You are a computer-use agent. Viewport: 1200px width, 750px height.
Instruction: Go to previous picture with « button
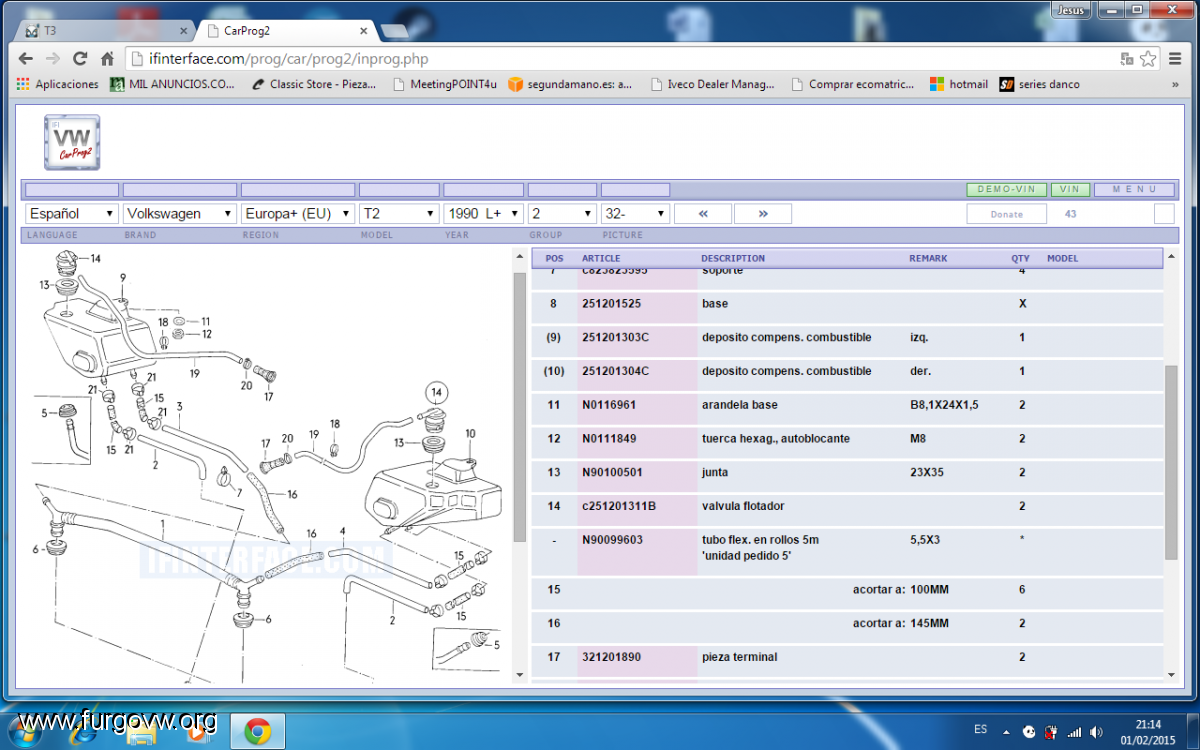pyautogui.click(x=703, y=213)
